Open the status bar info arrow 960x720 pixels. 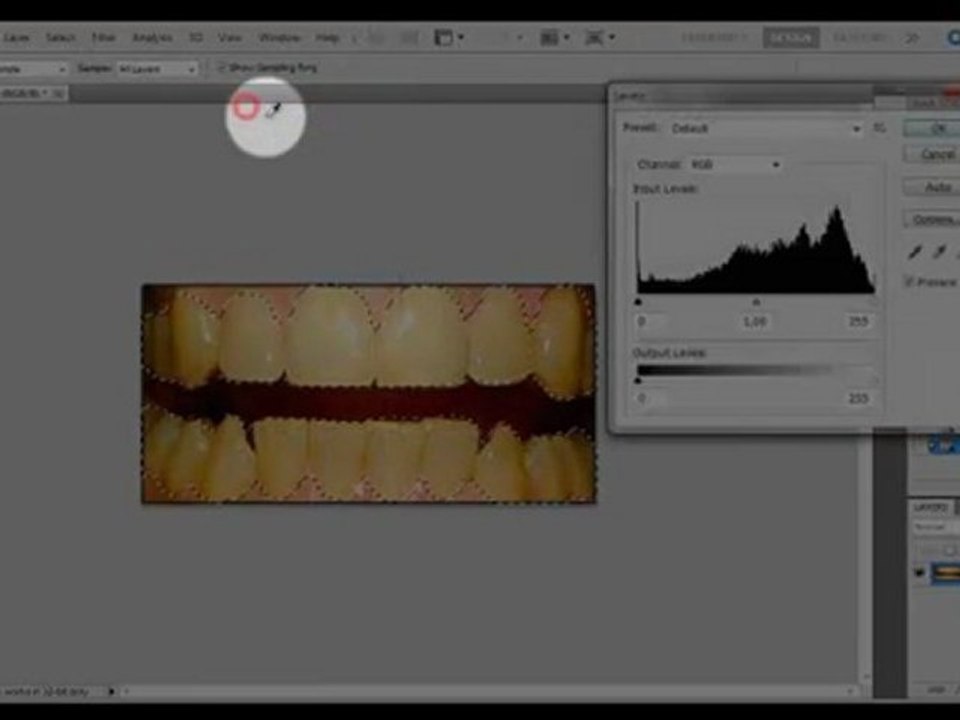coord(111,692)
